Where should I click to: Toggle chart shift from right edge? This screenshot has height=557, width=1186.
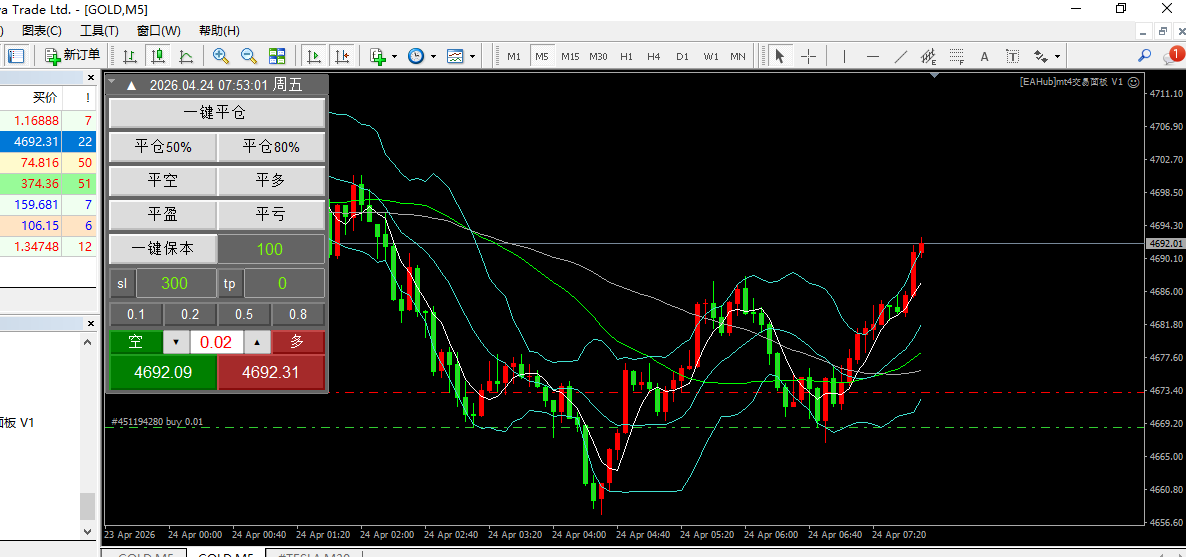pyautogui.click(x=342, y=55)
